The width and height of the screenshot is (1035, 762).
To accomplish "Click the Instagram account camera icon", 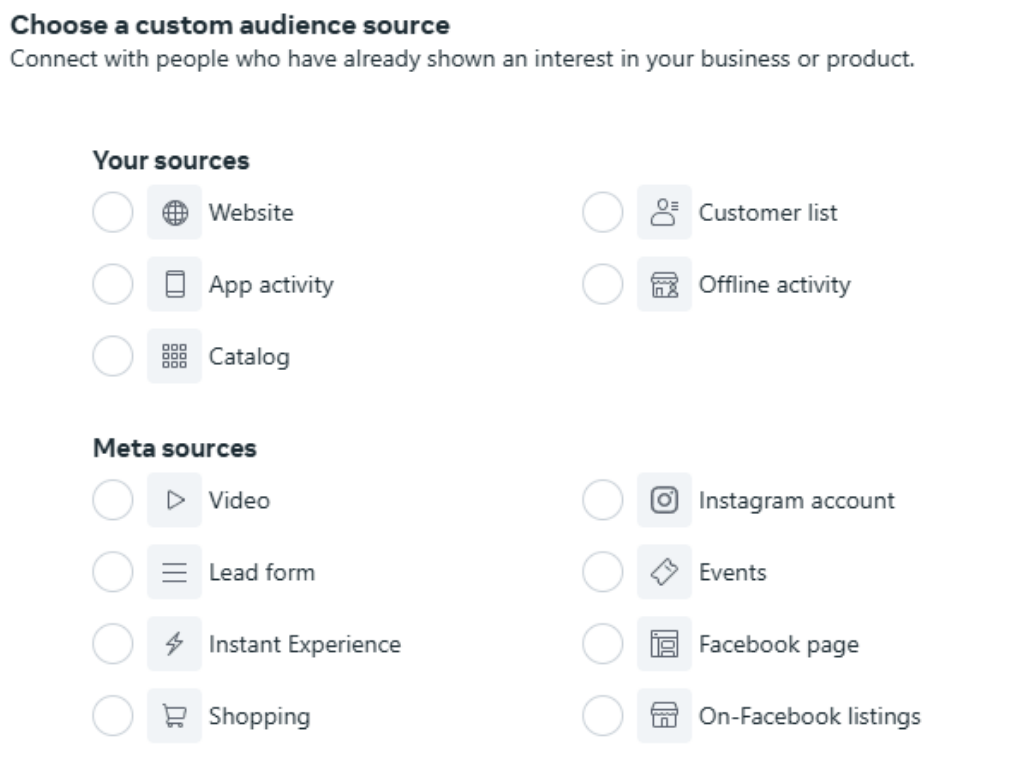I will coord(664,501).
